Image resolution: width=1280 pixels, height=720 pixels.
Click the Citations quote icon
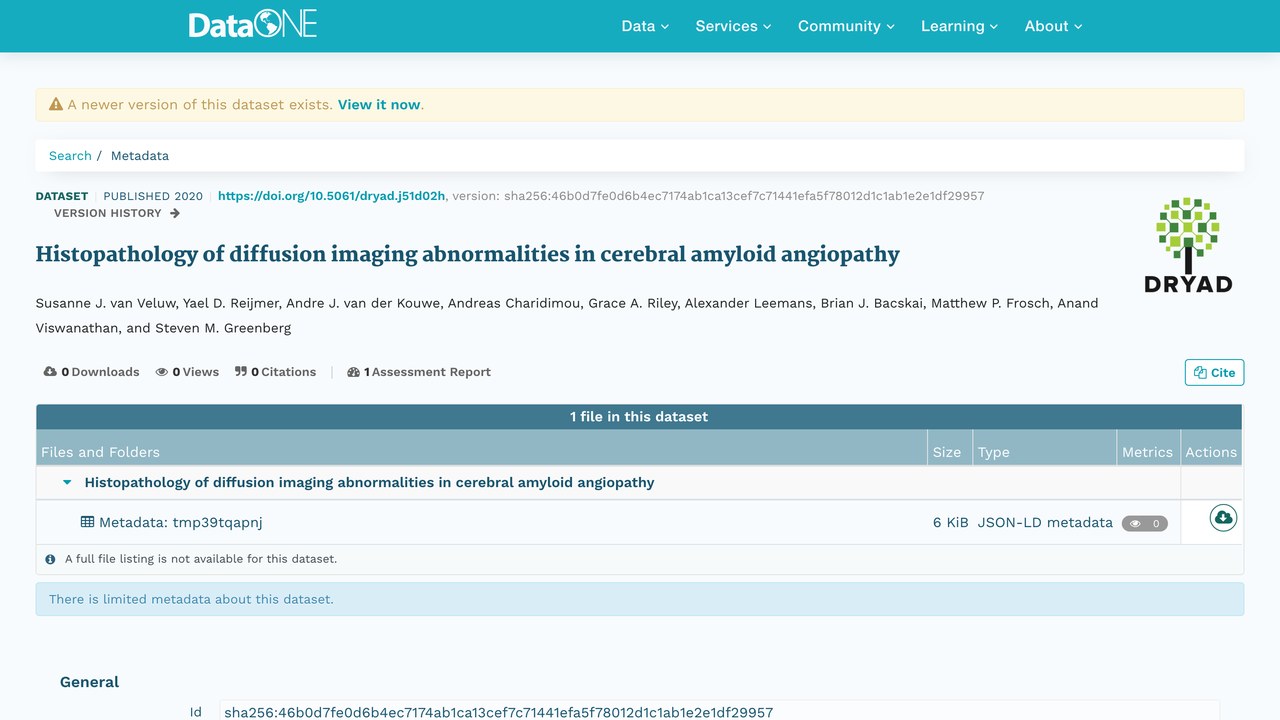[241, 372]
